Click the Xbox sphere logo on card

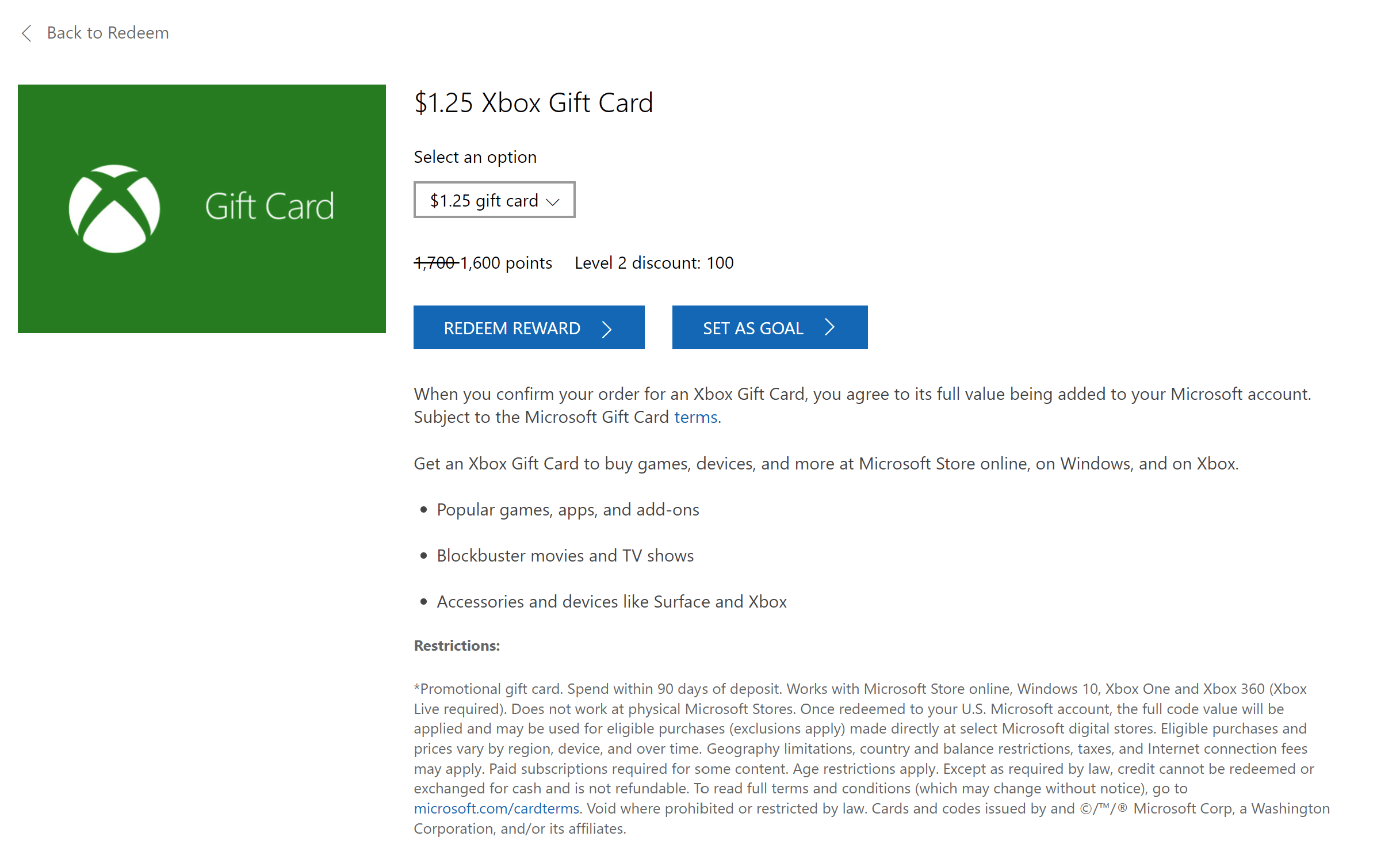coord(114,208)
